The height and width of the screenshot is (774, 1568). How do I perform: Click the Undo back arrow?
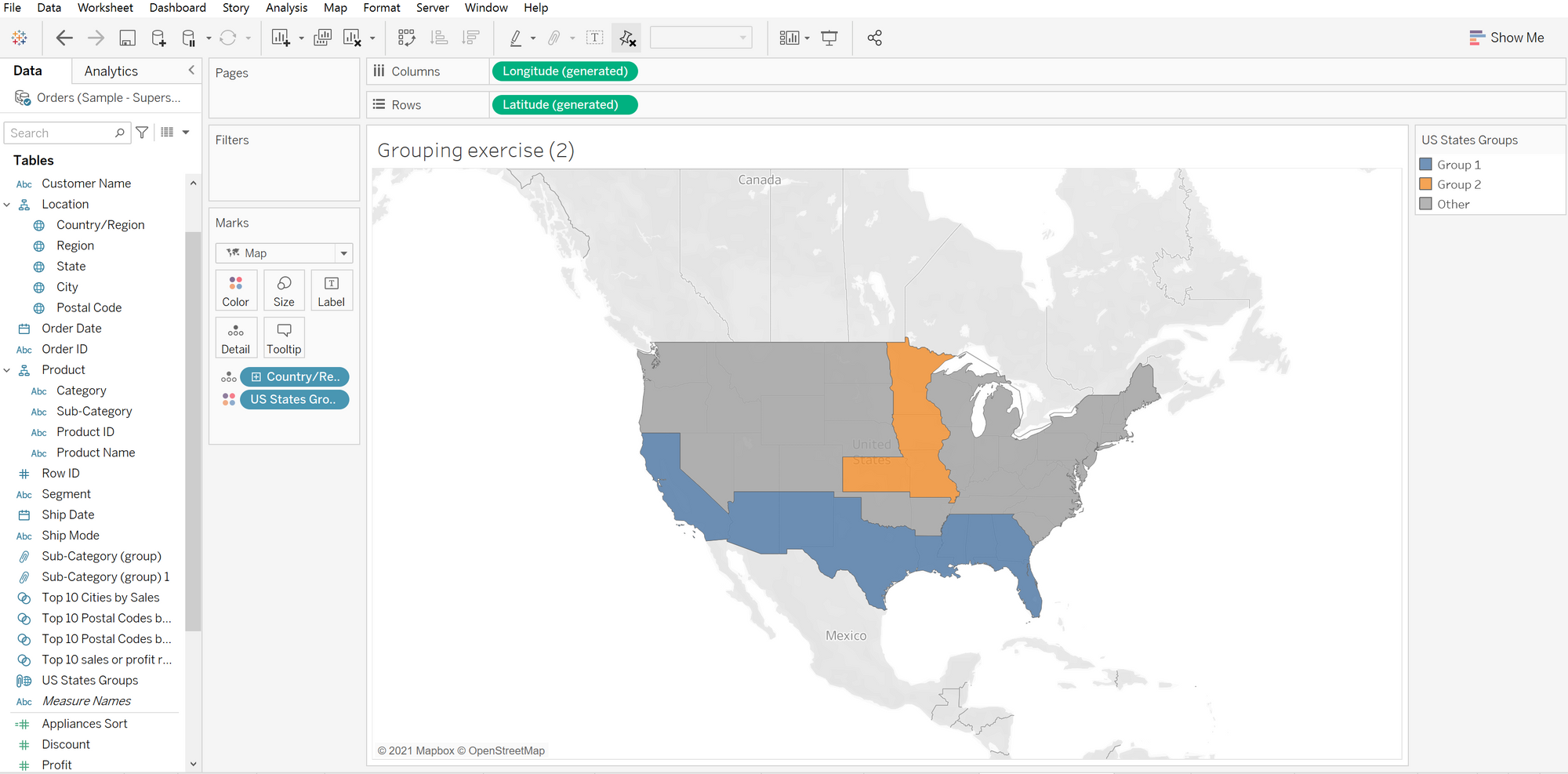tap(64, 38)
